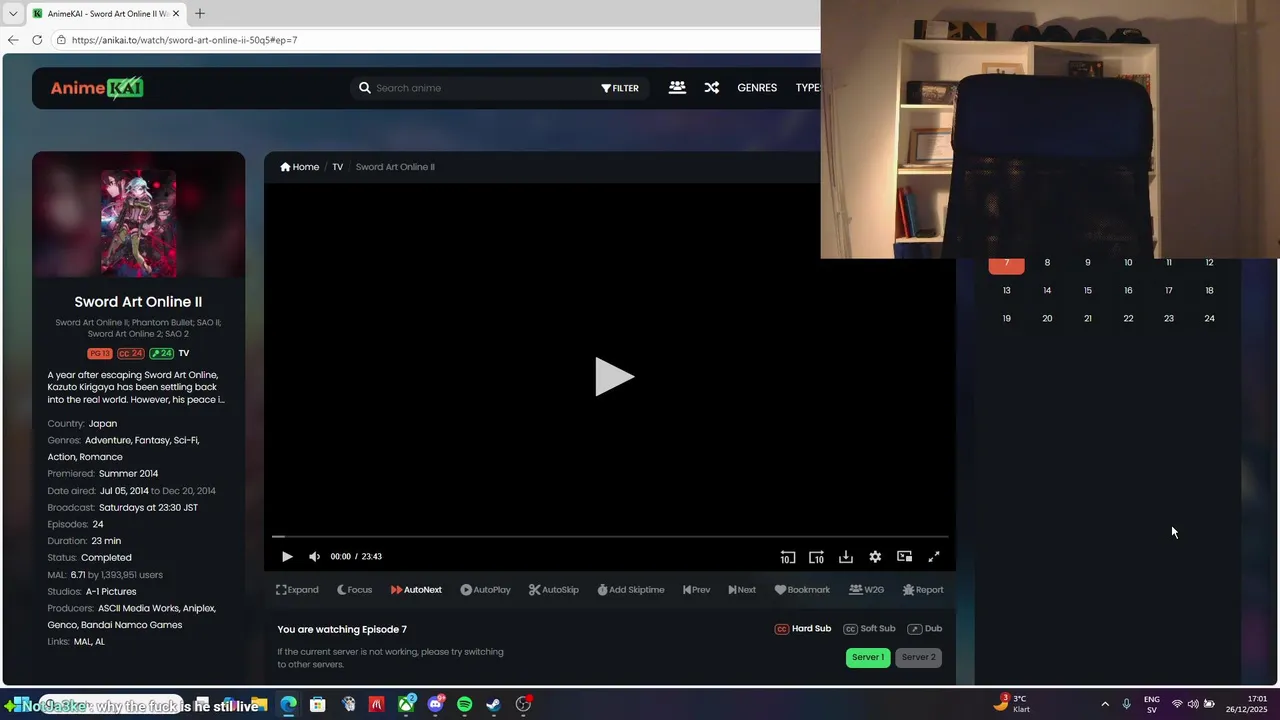Image resolution: width=1280 pixels, height=720 pixels.
Task: Go to the Next episode
Action: 742,590
